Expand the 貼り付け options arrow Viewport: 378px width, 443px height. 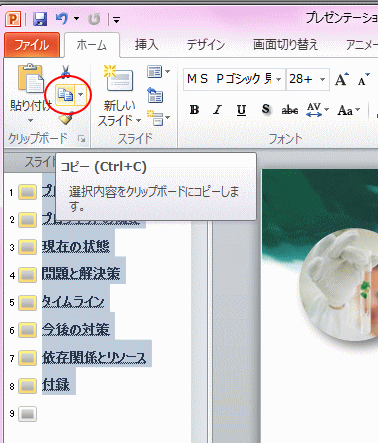click(30, 120)
